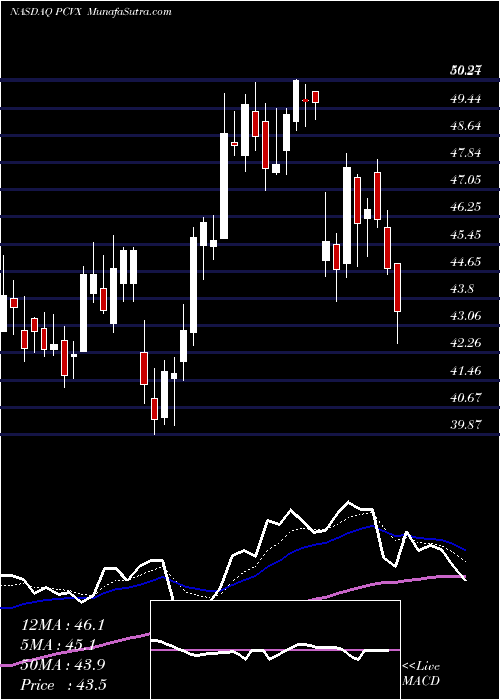
Task: Click the 45.45 price axis label
Action: click(465, 234)
